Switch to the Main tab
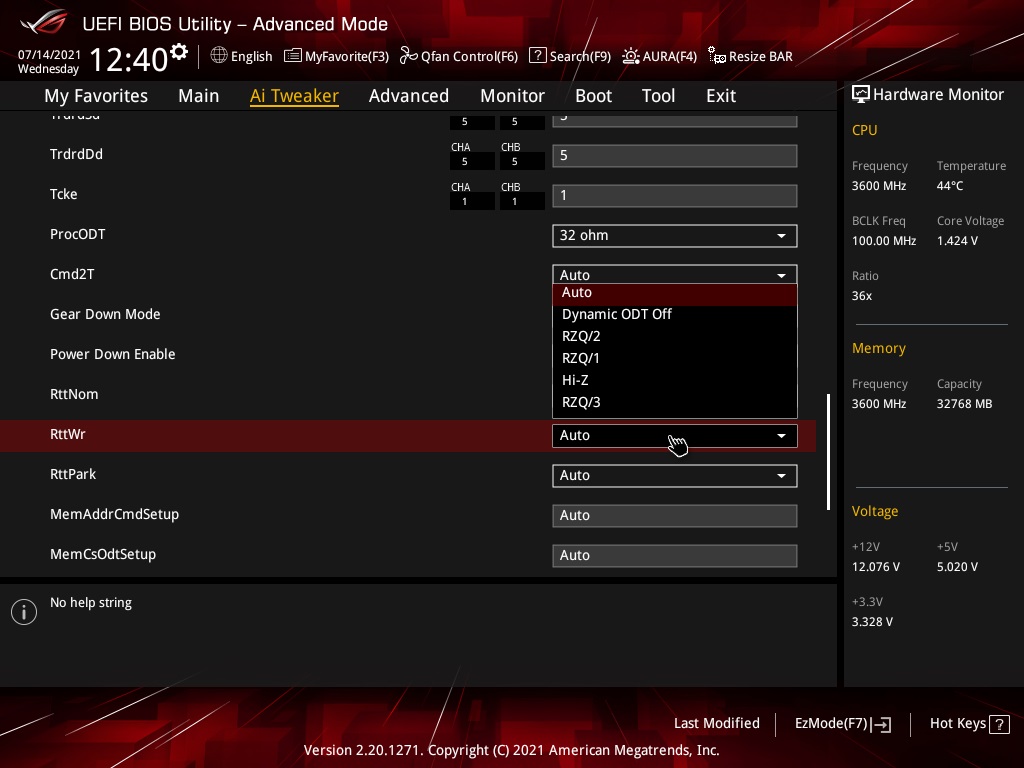The height and width of the screenshot is (768, 1024). pyautogui.click(x=199, y=95)
